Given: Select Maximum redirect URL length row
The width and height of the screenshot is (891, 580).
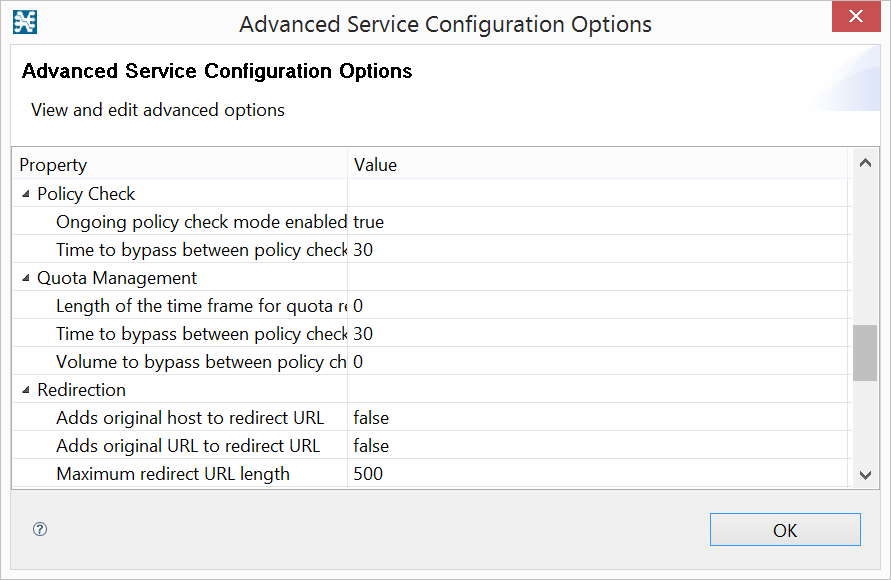Looking at the screenshot, I should click(173, 474).
